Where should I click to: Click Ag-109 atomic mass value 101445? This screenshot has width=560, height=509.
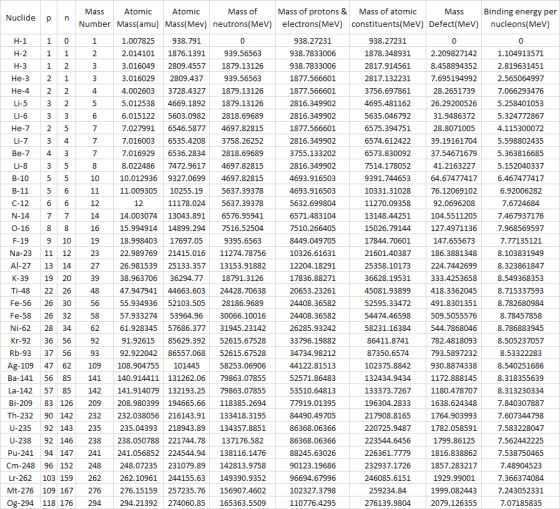(x=186, y=365)
